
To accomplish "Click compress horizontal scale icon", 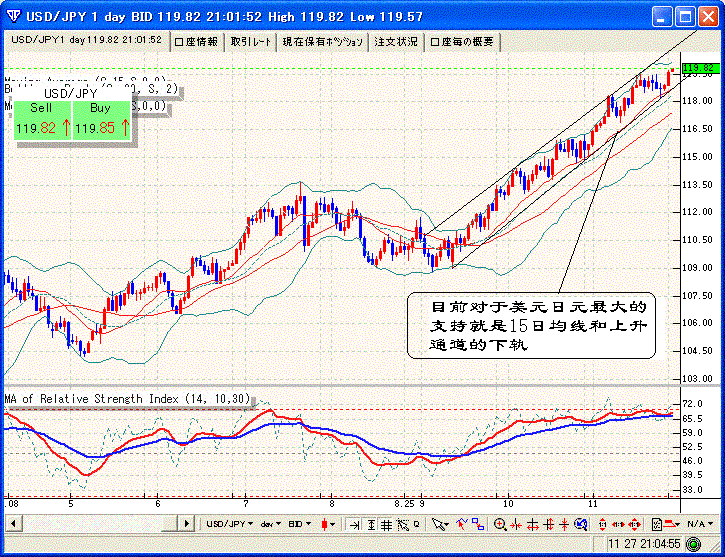I will 516,525.
